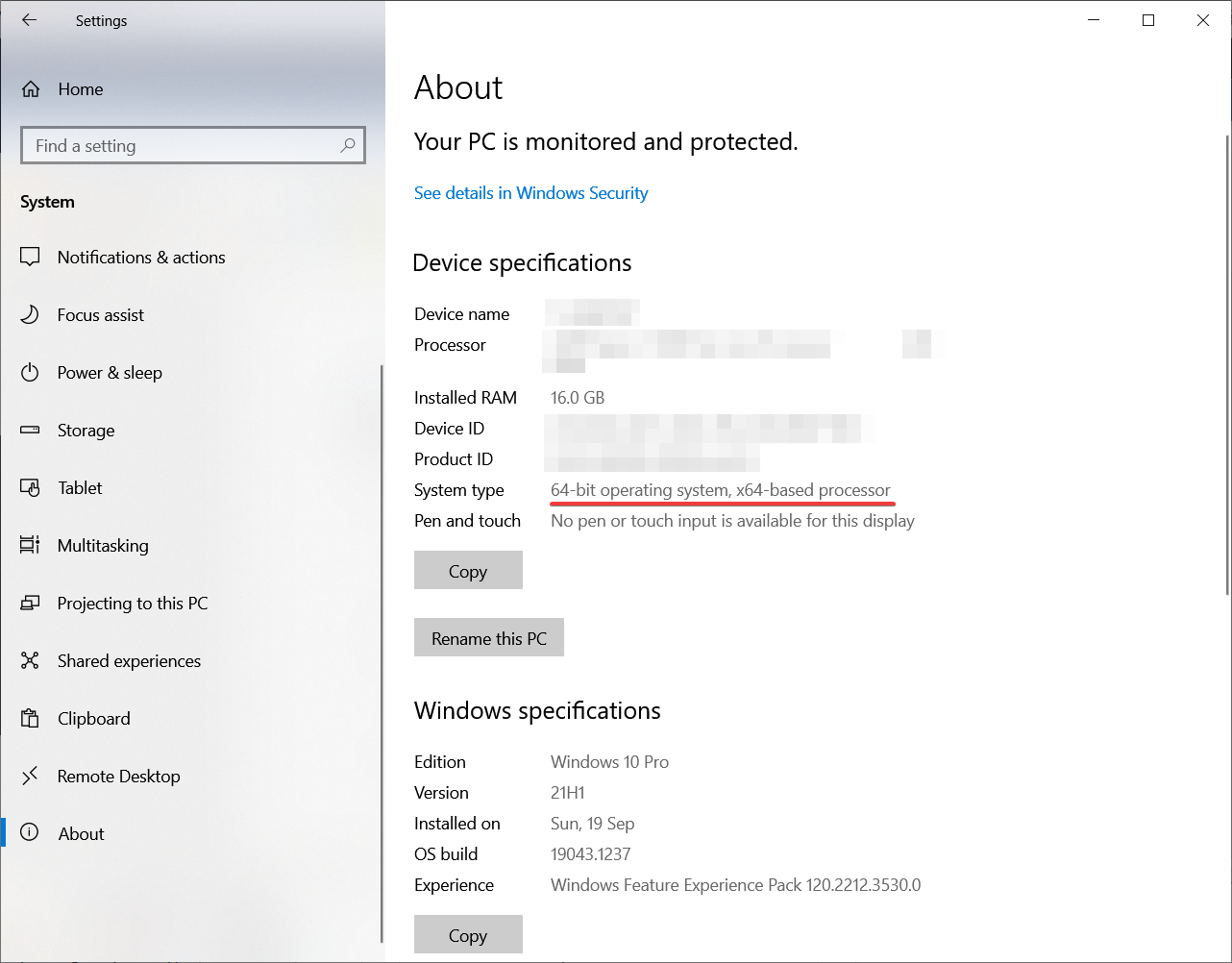Screen dimensions: 1232x963
Task: Click the sidebar vertical scrollbar
Action: [382, 654]
